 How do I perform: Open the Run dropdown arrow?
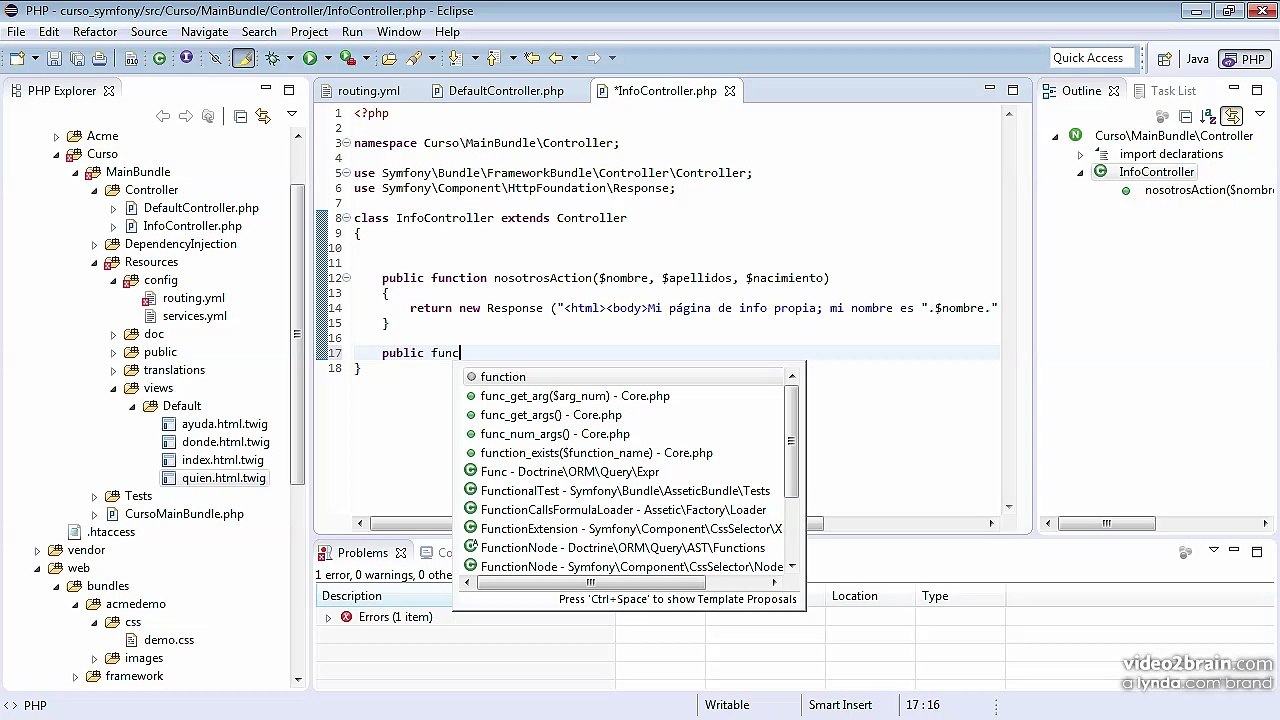[x=327, y=59]
